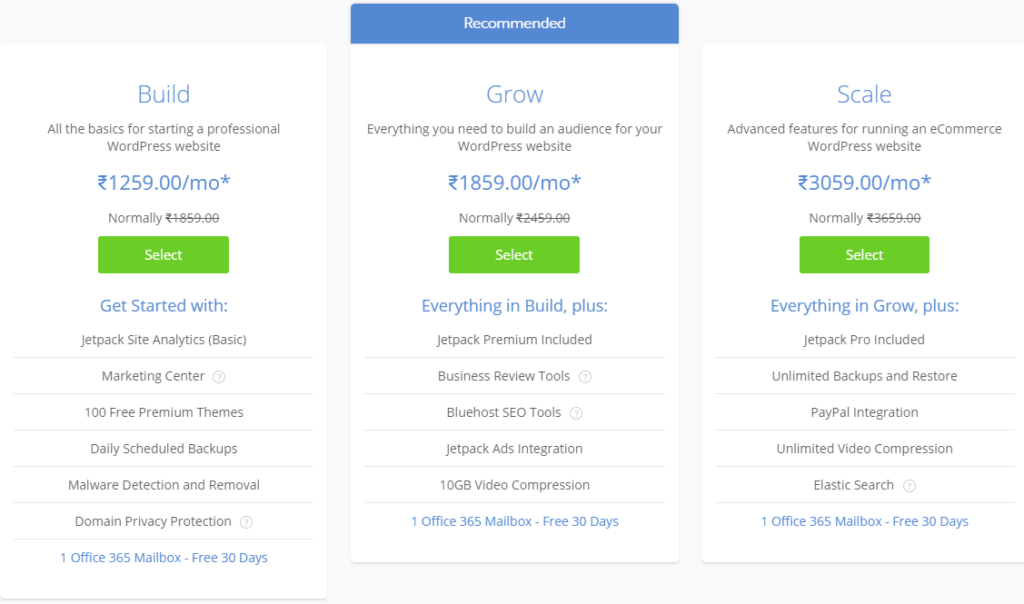Click Grow plan description about audience
The width and height of the screenshot is (1024, 604).
point(515,137)
